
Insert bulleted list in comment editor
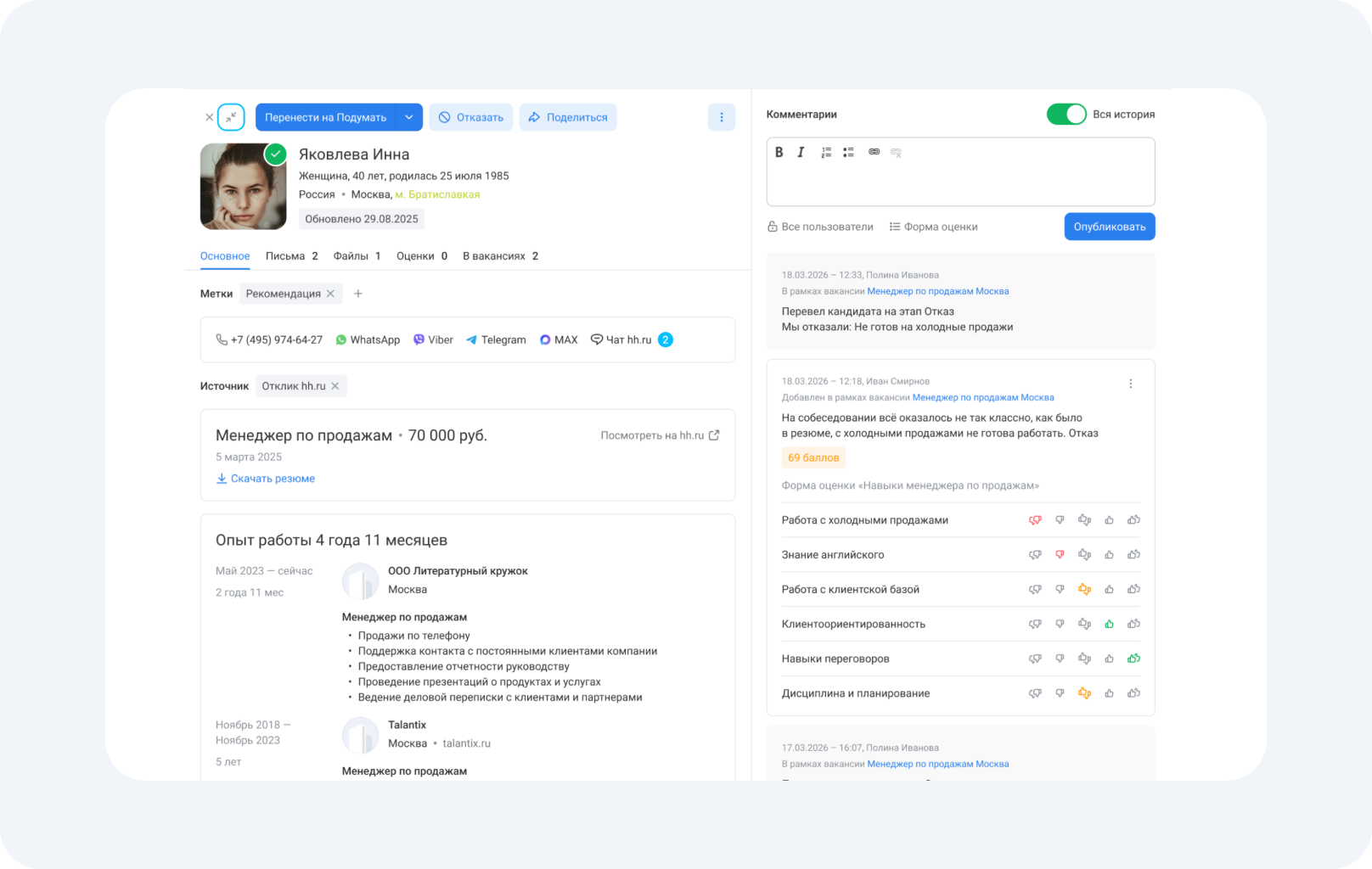(x=848, y=152)
